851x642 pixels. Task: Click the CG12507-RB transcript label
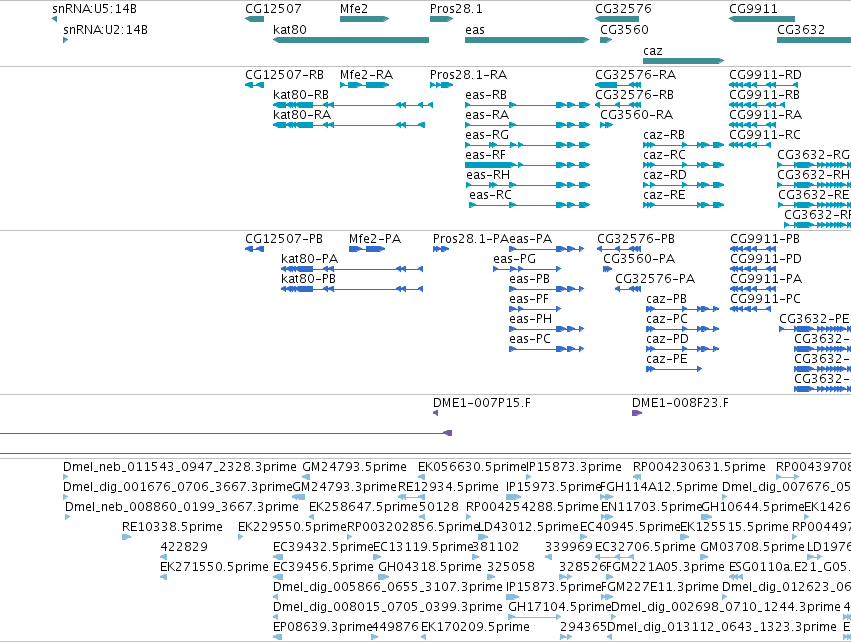point(284,74)
